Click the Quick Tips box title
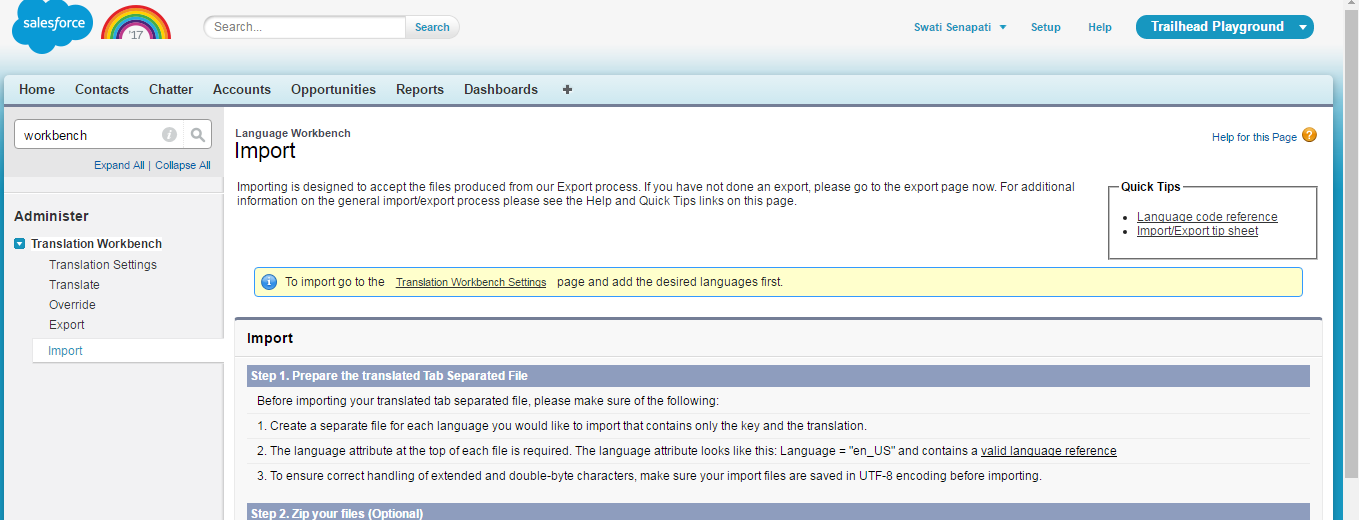 (1150, 187)
